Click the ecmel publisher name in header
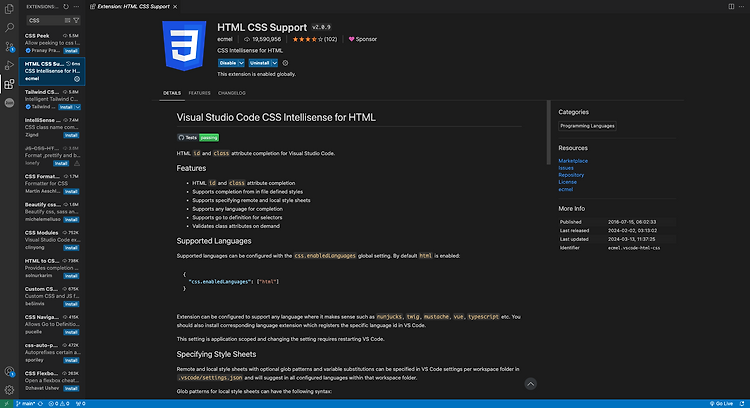This screenshot has width=750, height=408. pyautogui.click(x=225, y=39)
